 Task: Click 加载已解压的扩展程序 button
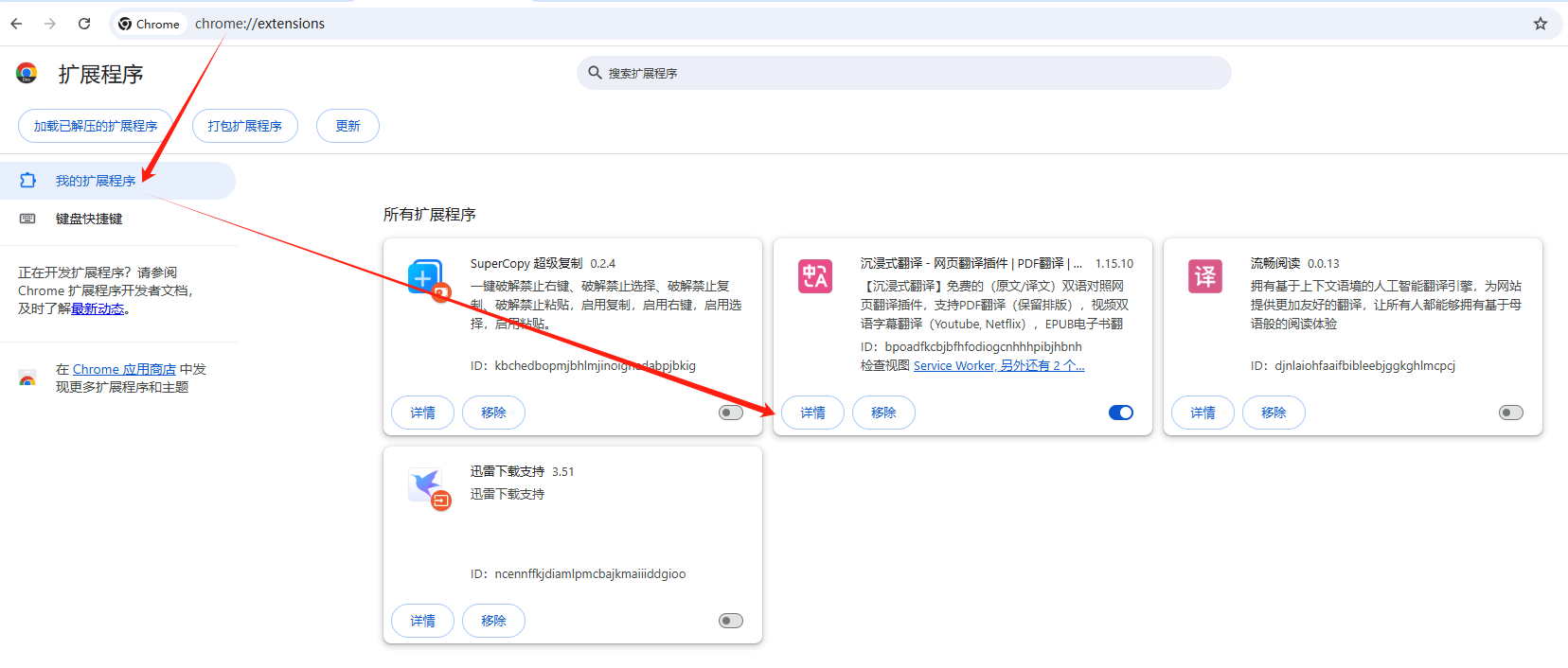coord(96,126)
